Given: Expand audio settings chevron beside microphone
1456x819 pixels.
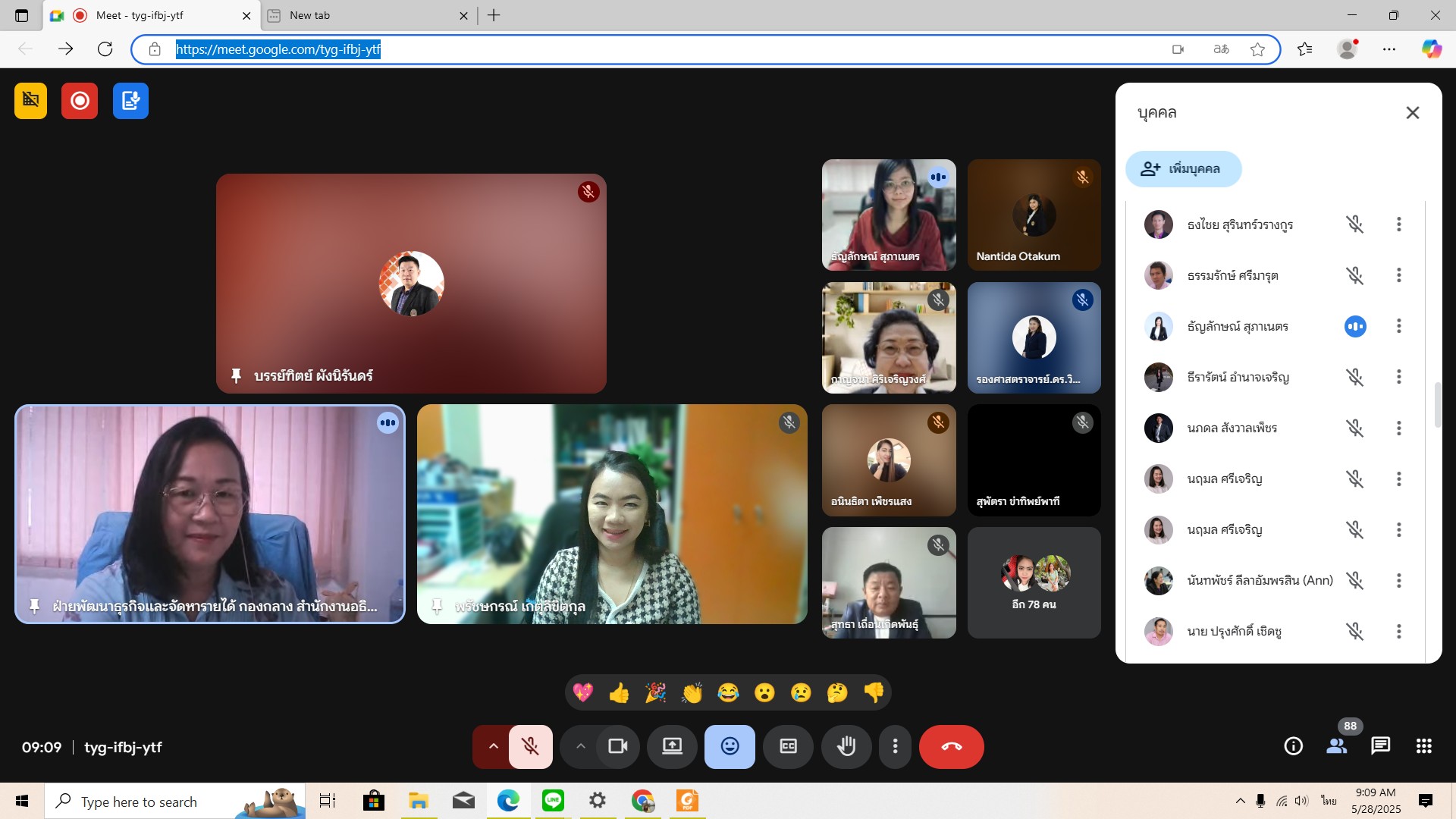Looking at the screenshot, I should [493, 747].
